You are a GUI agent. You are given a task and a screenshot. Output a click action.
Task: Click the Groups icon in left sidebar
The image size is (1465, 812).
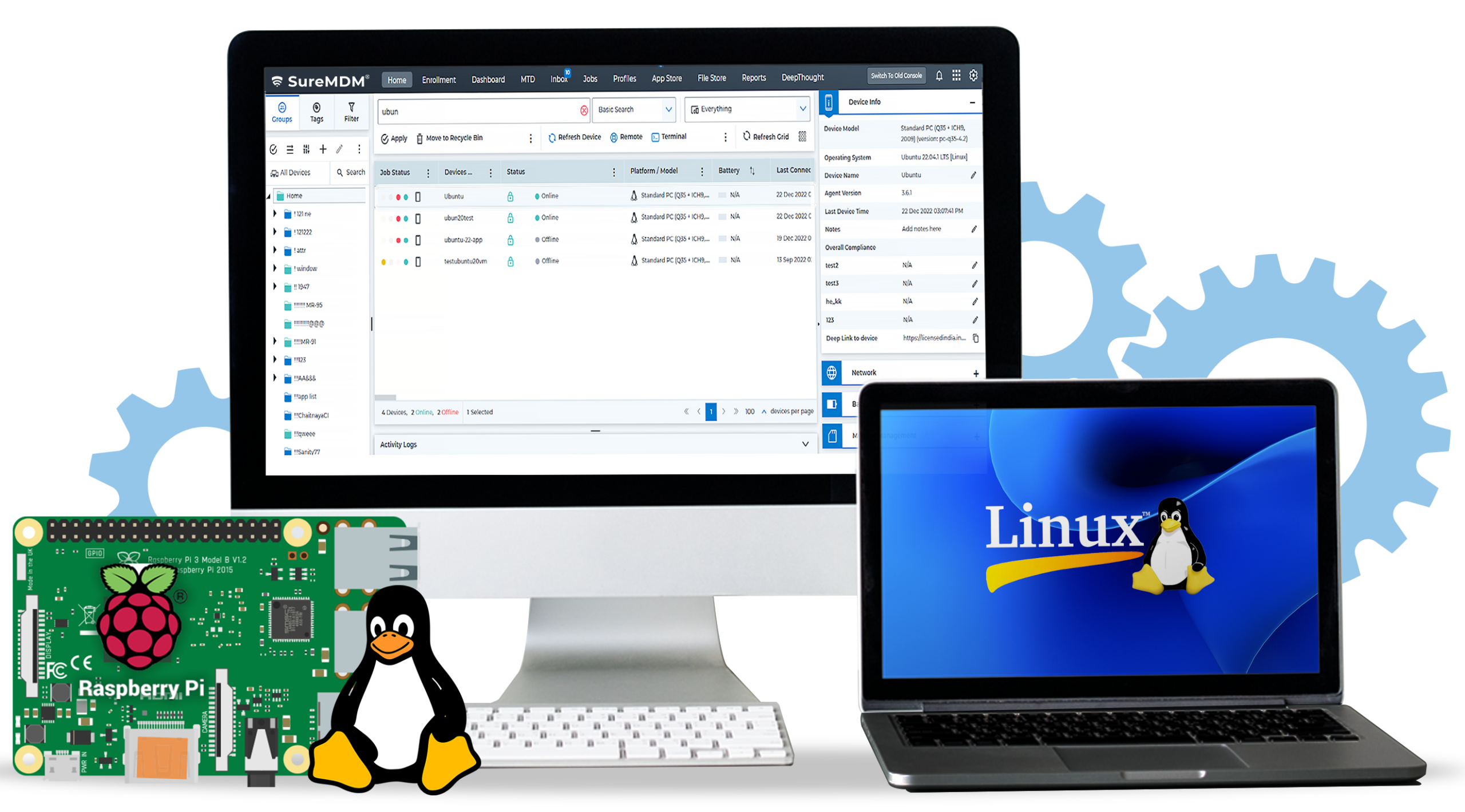[281, 113]
